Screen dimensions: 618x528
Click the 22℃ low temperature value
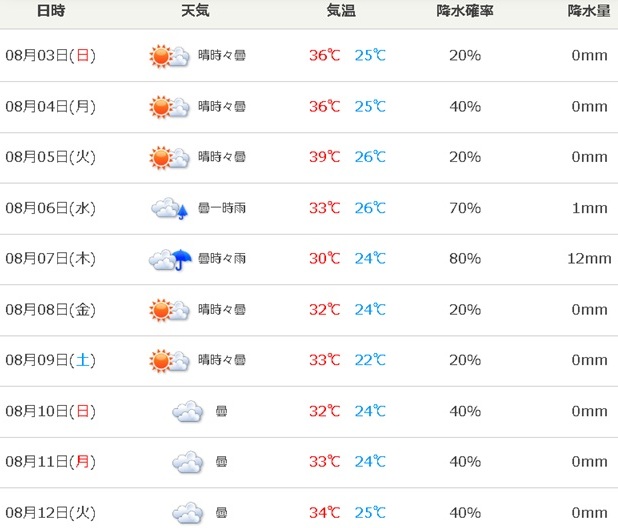coord(370,360)
